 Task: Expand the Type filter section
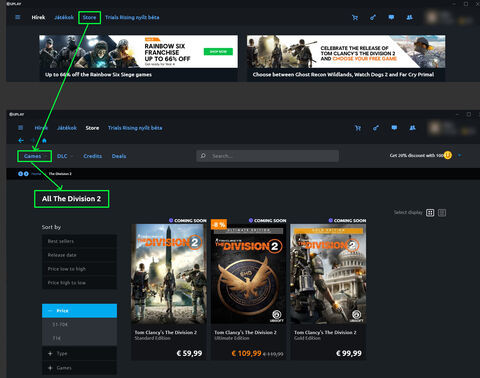click(x=79, y=353)
